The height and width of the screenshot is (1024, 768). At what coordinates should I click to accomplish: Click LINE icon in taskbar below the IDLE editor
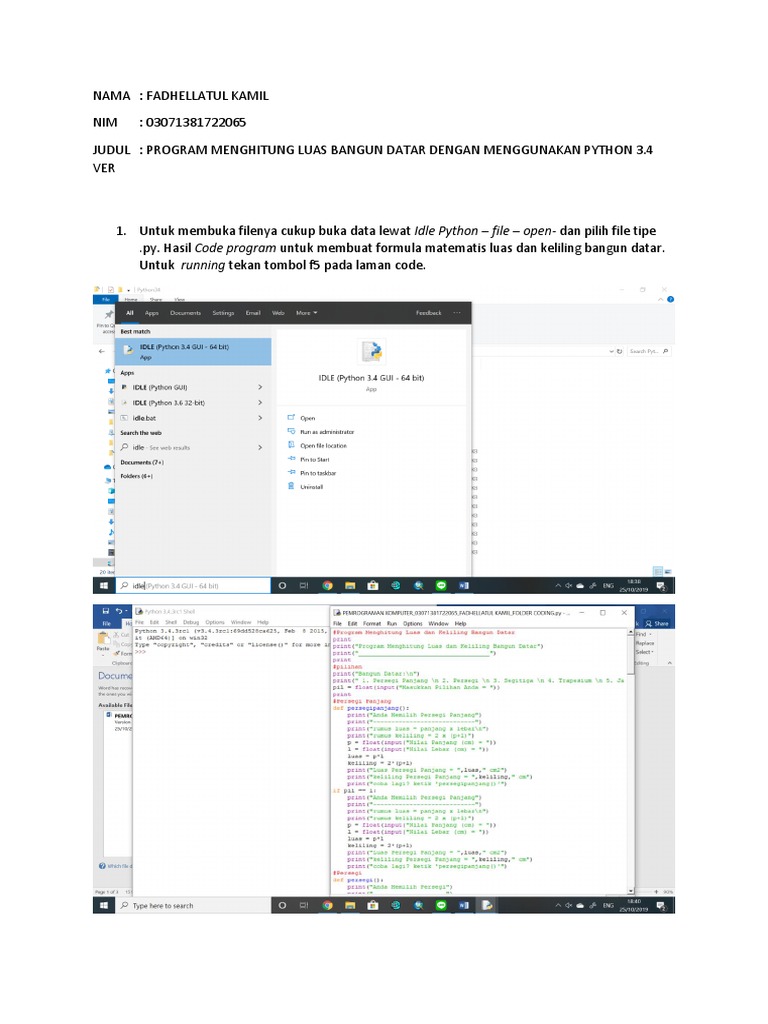(x=441, y=905)
